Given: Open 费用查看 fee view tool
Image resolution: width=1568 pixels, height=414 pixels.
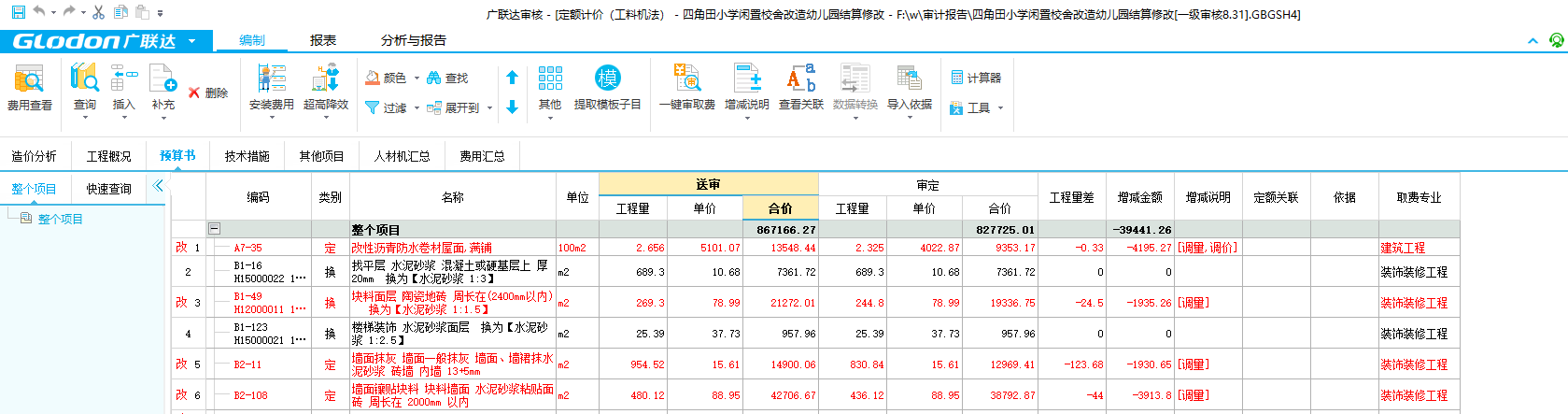Looking at the screenshot, I should point(30,88).
